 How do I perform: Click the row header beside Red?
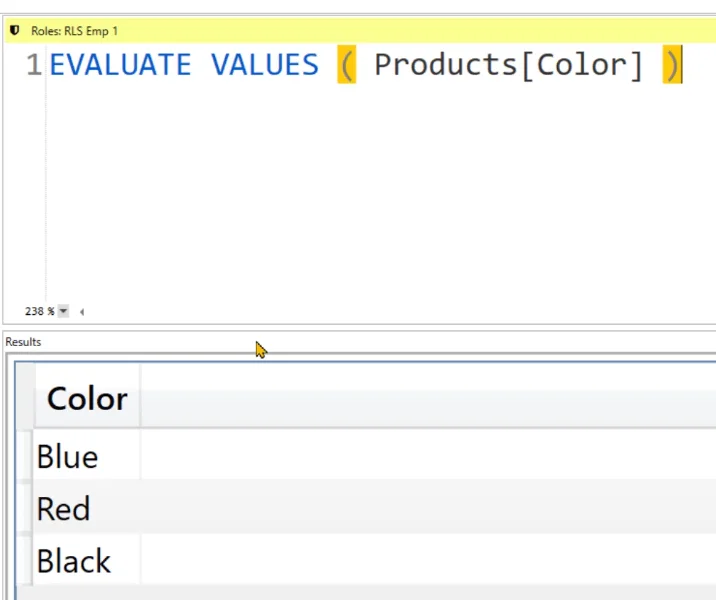(24, 507)
